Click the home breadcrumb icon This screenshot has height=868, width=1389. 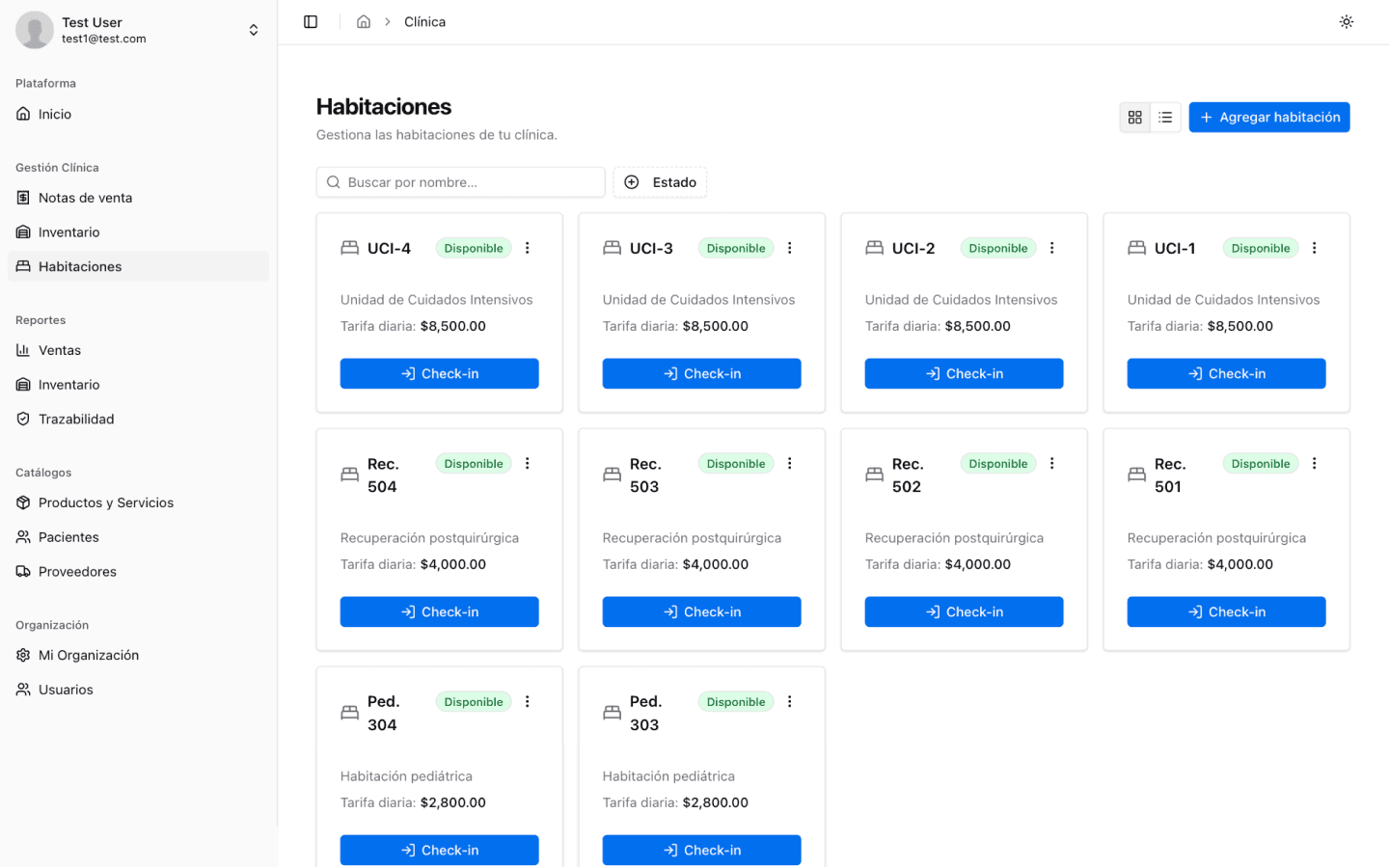tap(364, 21)
